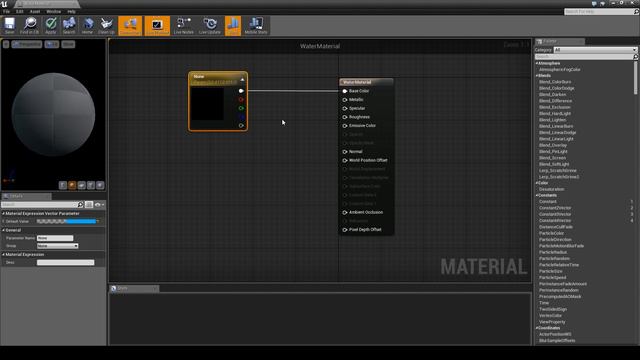Click the Desc input field
The image size is (640, 360).
tap(65, 262)
